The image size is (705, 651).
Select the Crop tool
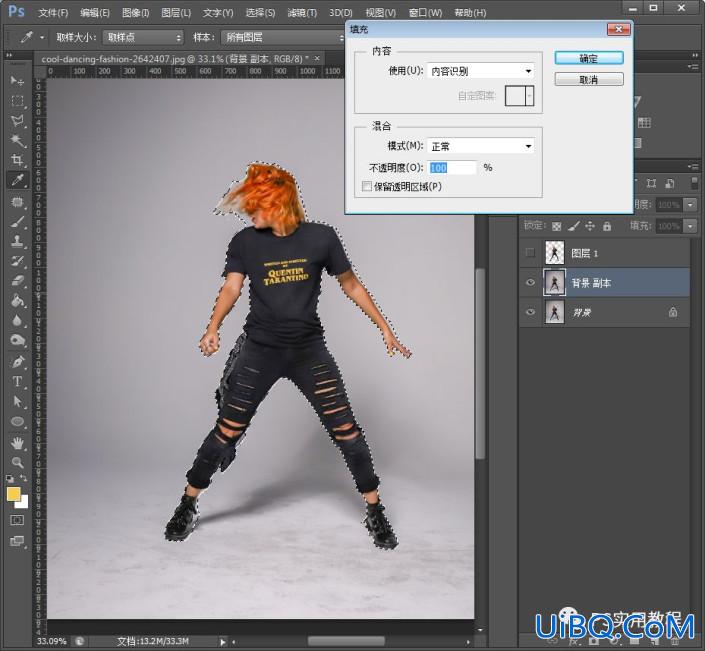click(17, 160)
